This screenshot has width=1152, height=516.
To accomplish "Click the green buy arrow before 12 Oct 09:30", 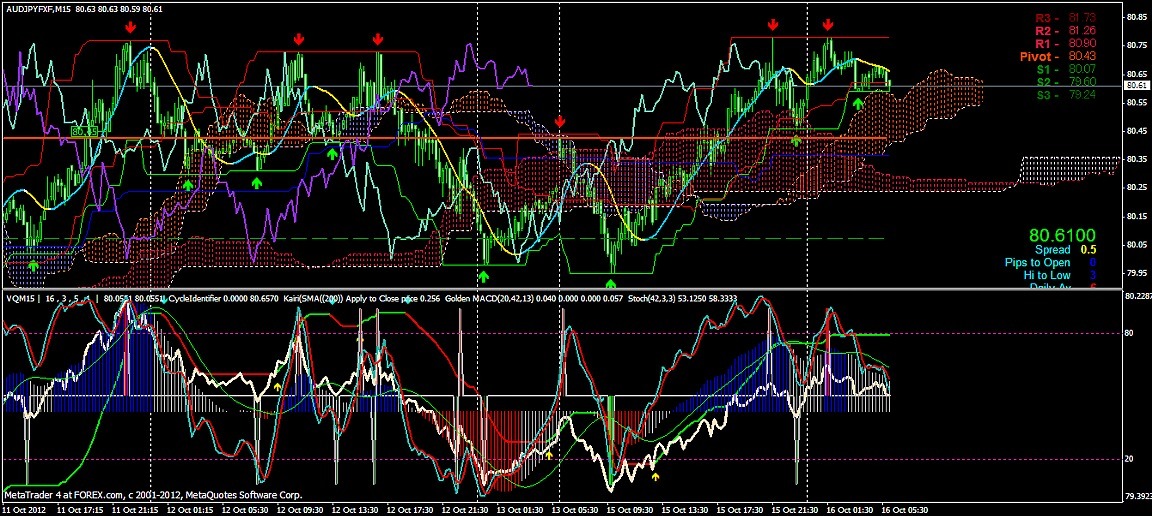I will [258, 182].
